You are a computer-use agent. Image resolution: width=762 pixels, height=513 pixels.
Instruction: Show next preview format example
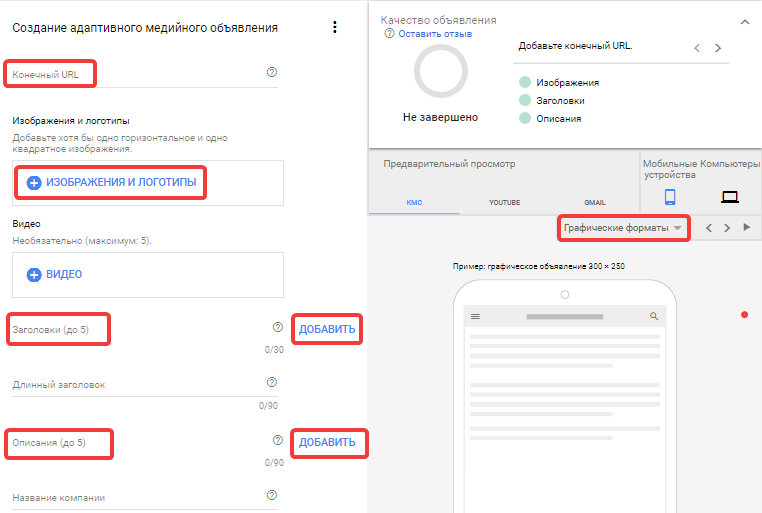point(727,228)
